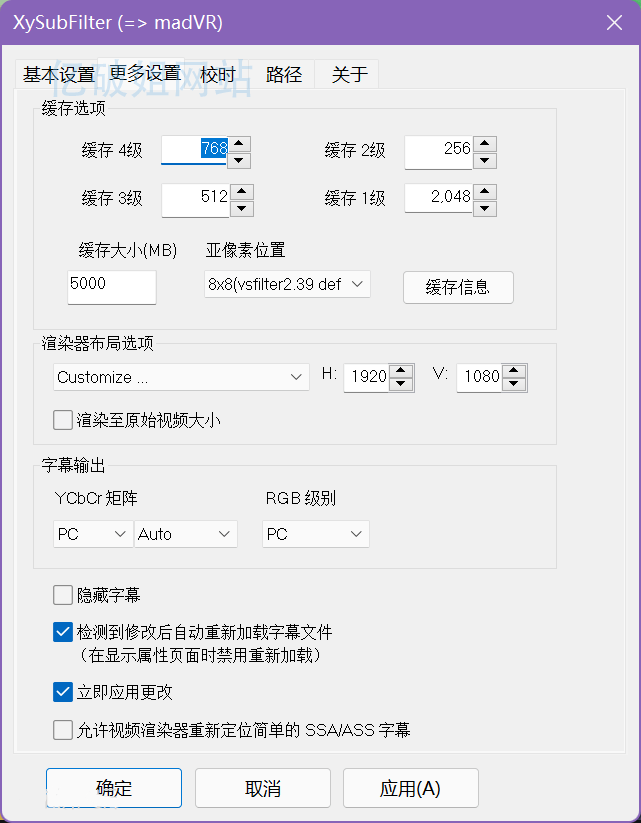Click the 缓存信息 button
641x823 pixels.
(x=458, y=287)
